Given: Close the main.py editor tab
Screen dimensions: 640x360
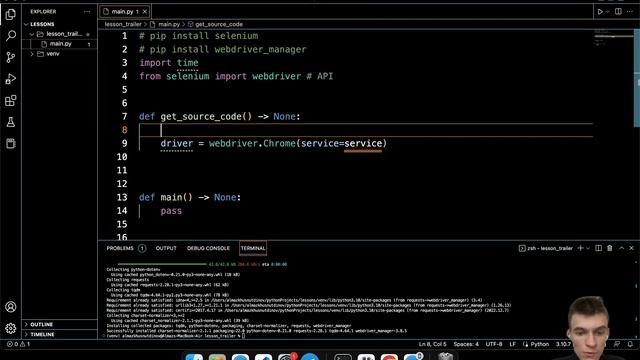Looking at the screenshot, I should click(x=145, y=11).
